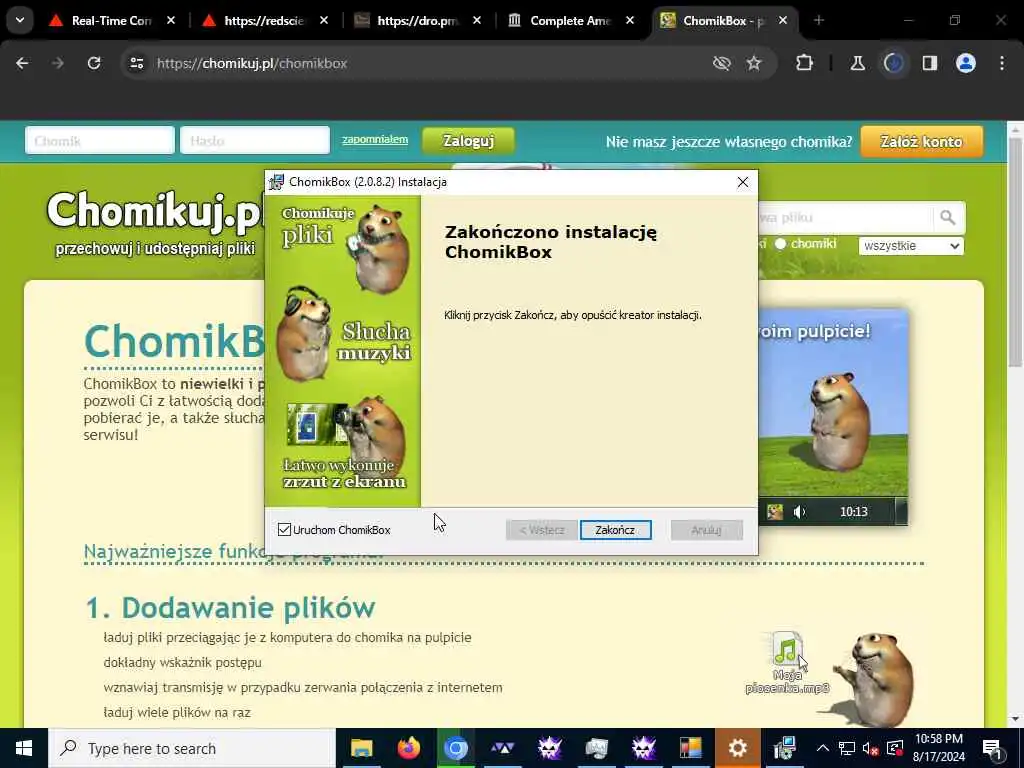
Task: Click the hamster icon in preview taskbar
Action: (x=775, y=512)
